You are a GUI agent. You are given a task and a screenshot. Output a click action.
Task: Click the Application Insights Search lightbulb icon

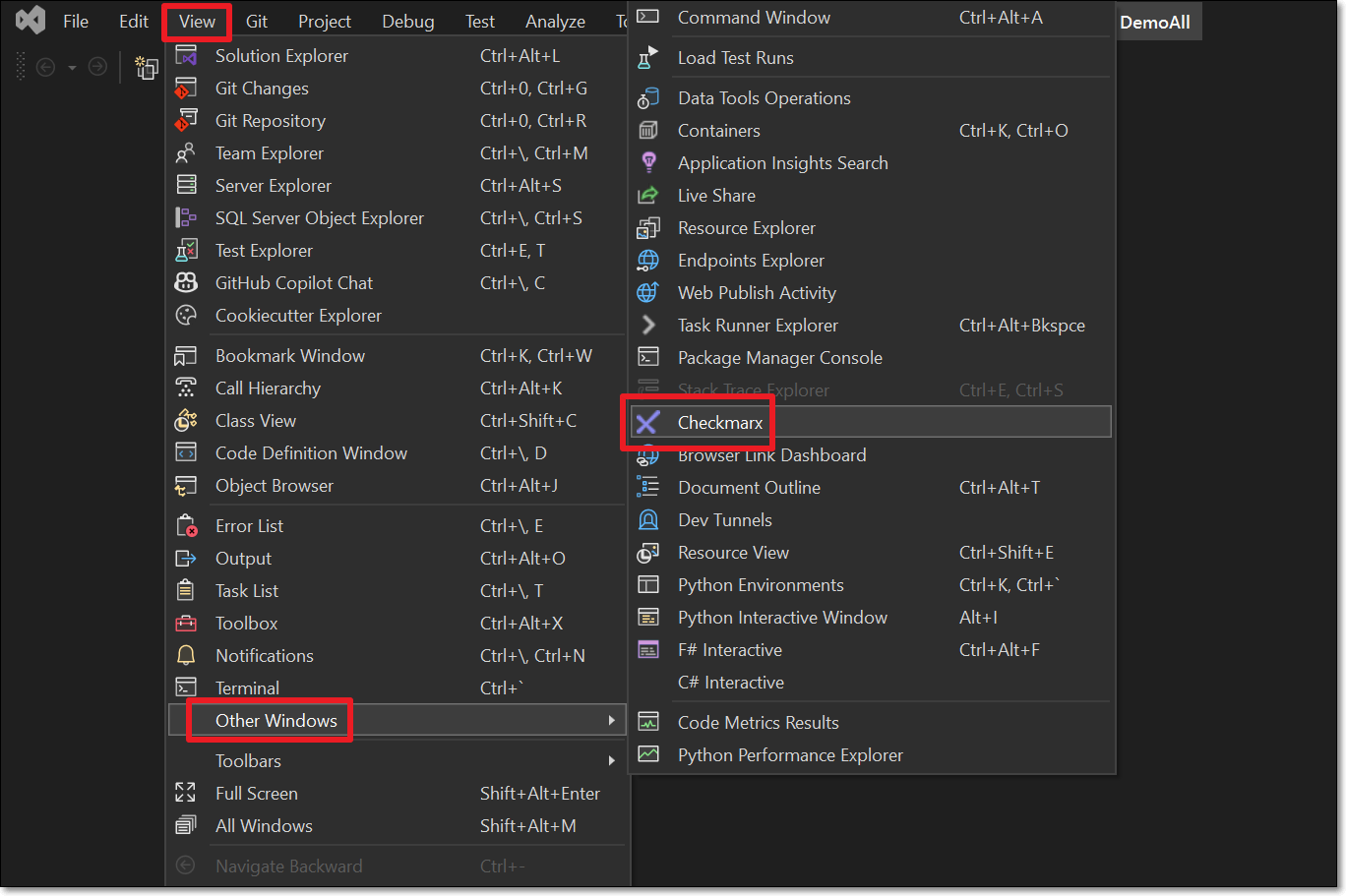click(647, 163)
